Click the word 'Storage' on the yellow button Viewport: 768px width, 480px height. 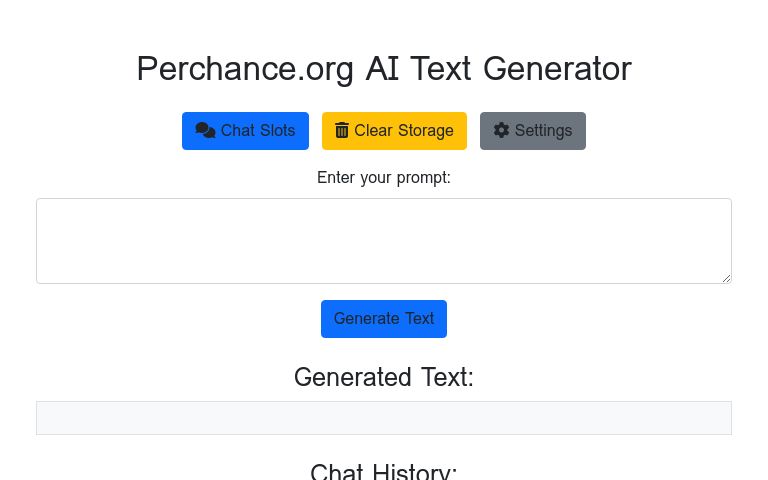point(426,131)
